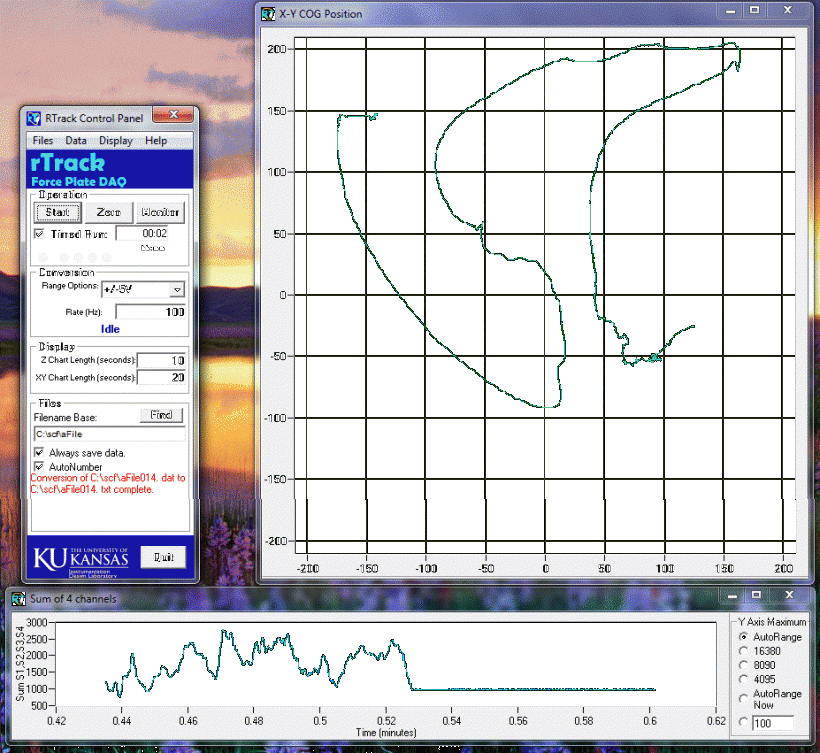Toggle the Timed Run checkbox
This screenshot has width=820, height=753.
(x=39, y=234)
